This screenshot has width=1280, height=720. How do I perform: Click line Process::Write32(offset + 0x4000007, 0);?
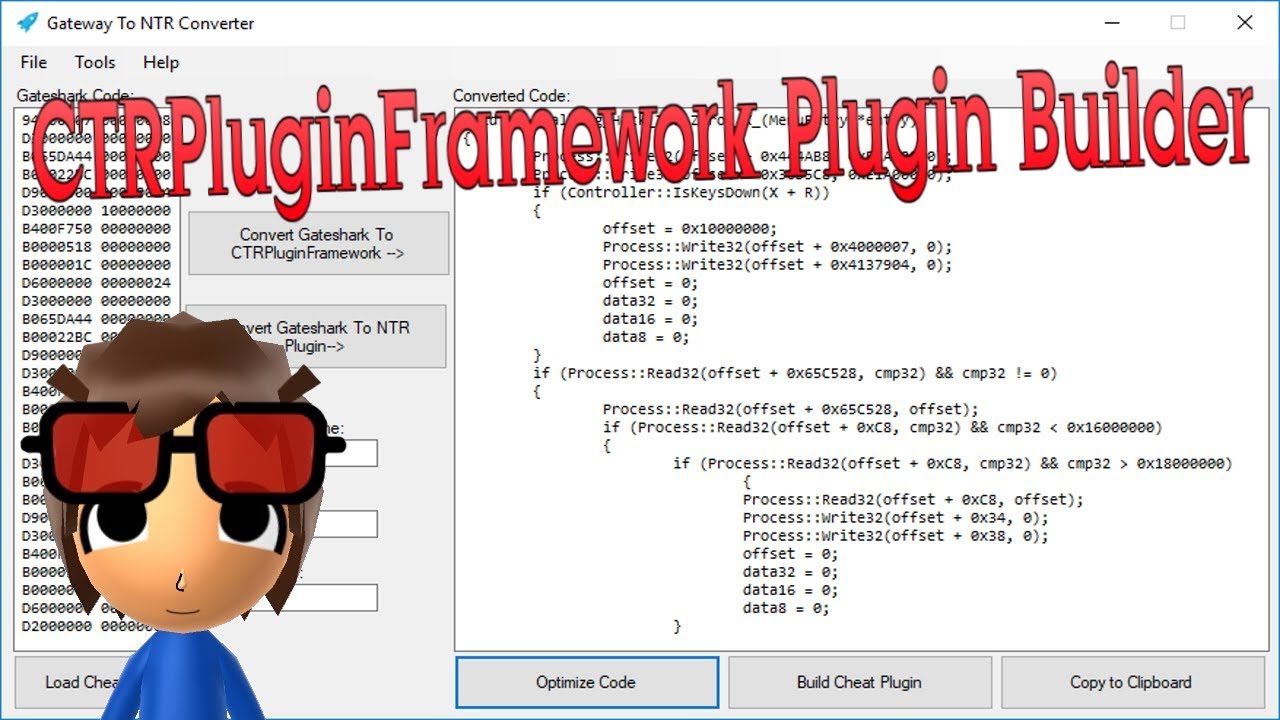pos(777,247)
